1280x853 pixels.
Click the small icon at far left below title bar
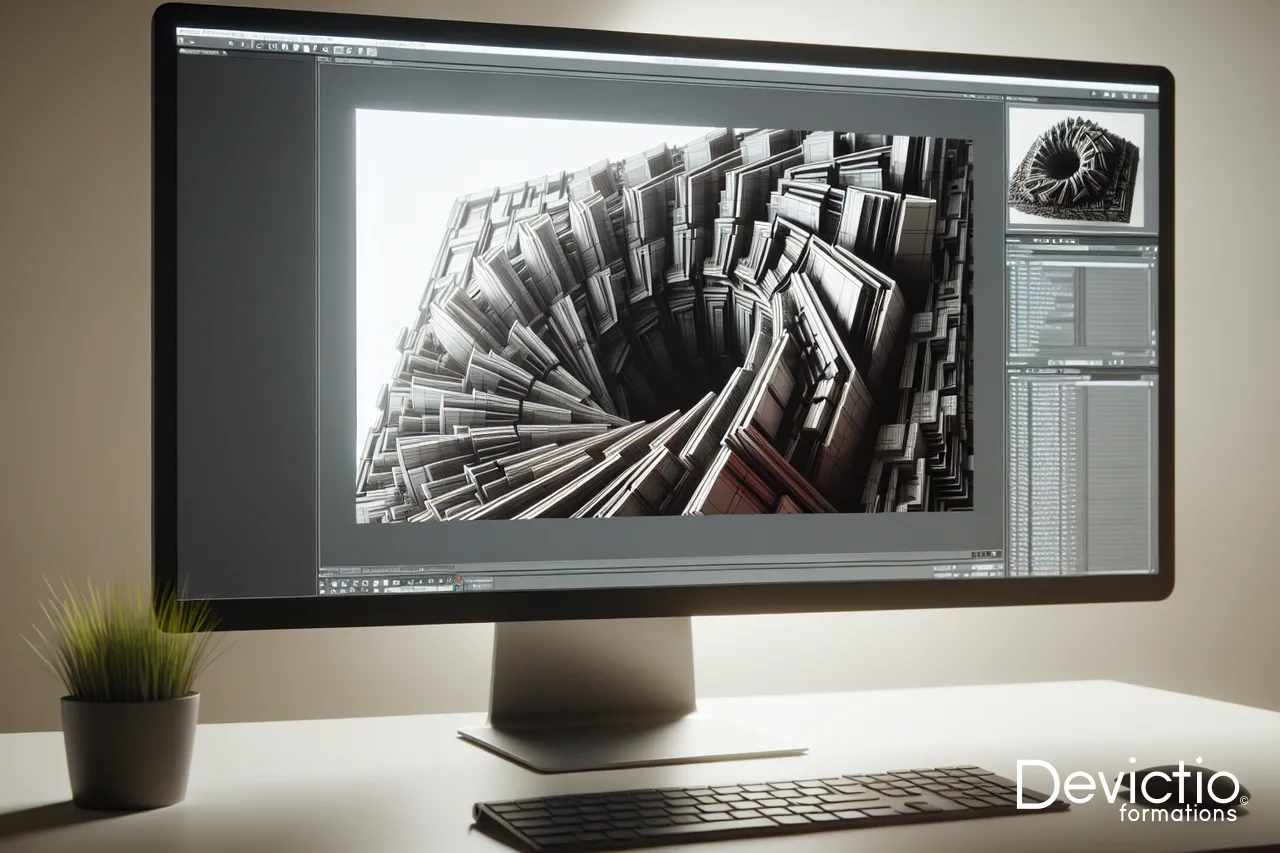(x=181, y=41)
